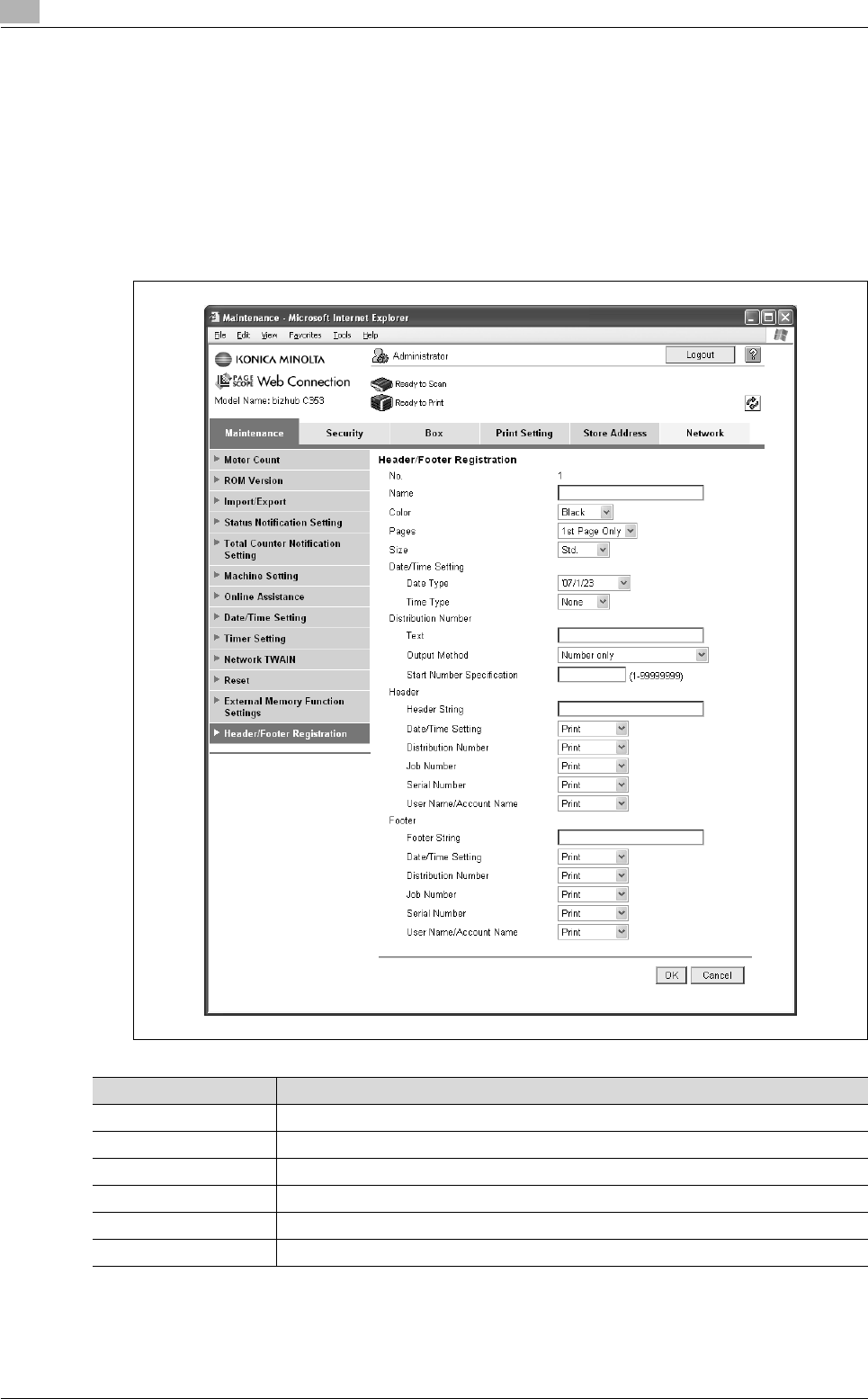The width and height of the screenshot is (868, 1399).
Task: Click the refresh icon below help
Action: (x=753, y=403)
